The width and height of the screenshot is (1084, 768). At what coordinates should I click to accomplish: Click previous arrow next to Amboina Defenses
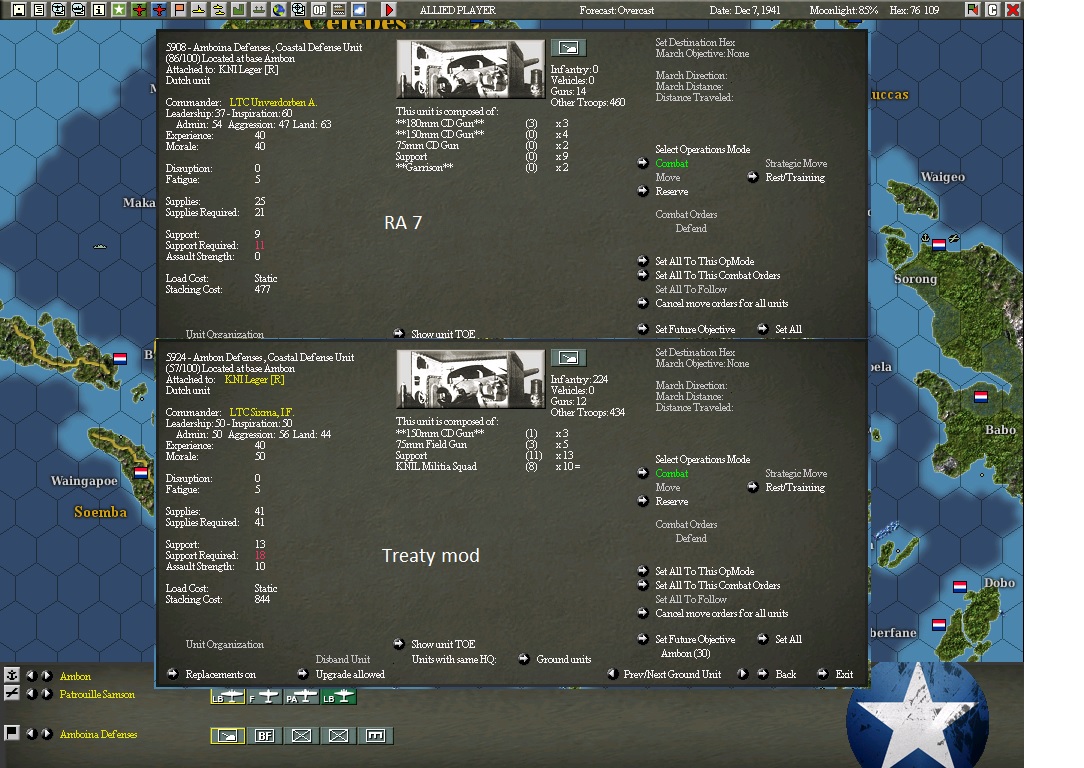pyautogui.click(x=31, y=733)
